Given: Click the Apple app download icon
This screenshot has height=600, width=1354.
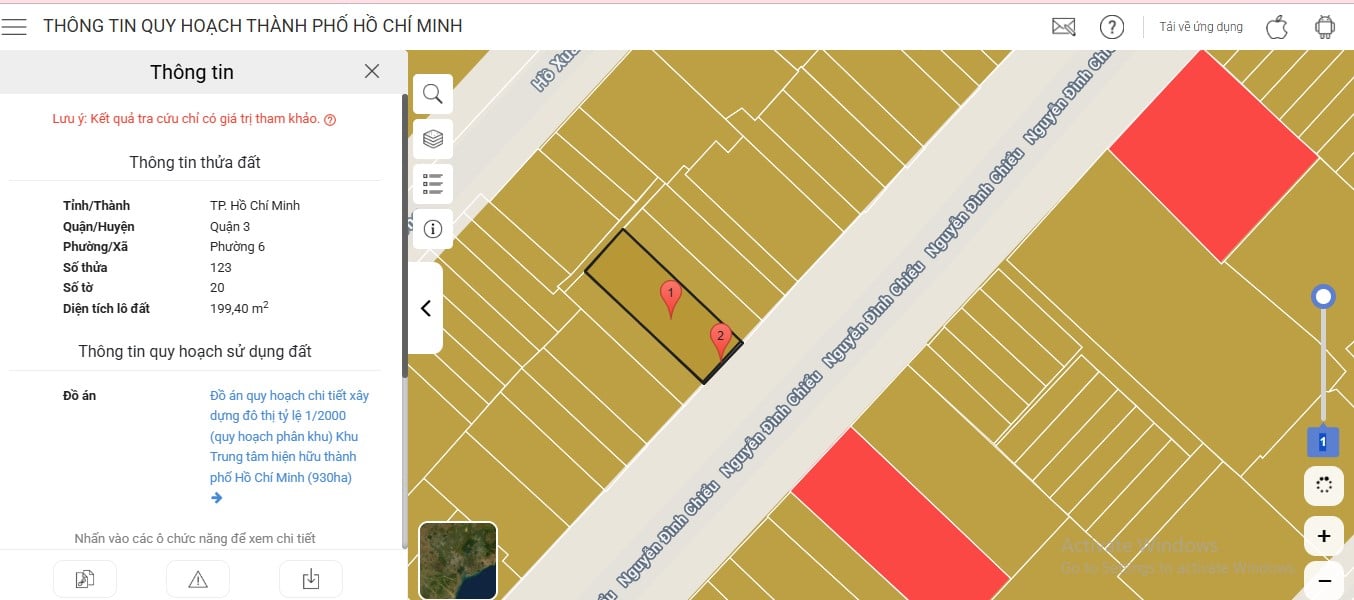Looking at the screenshot, I should click(x=1277, y=27).
